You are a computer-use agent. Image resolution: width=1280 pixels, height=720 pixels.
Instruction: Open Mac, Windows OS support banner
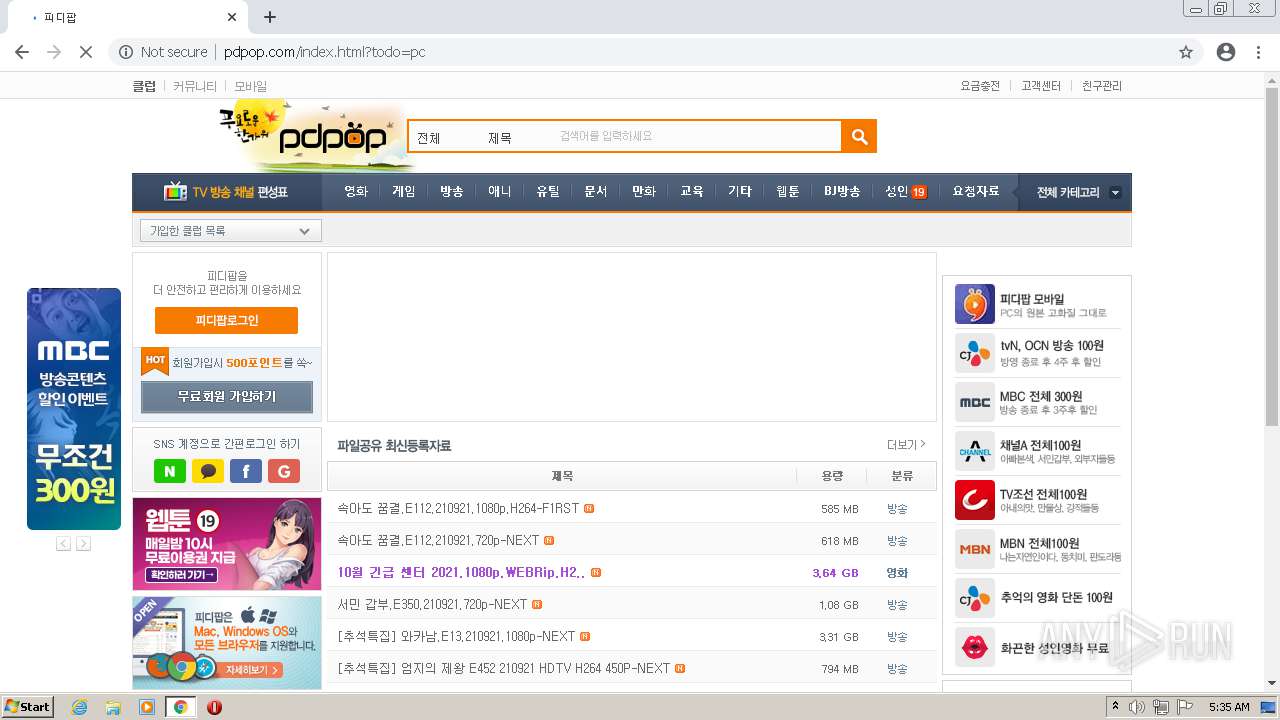point(227,642)
